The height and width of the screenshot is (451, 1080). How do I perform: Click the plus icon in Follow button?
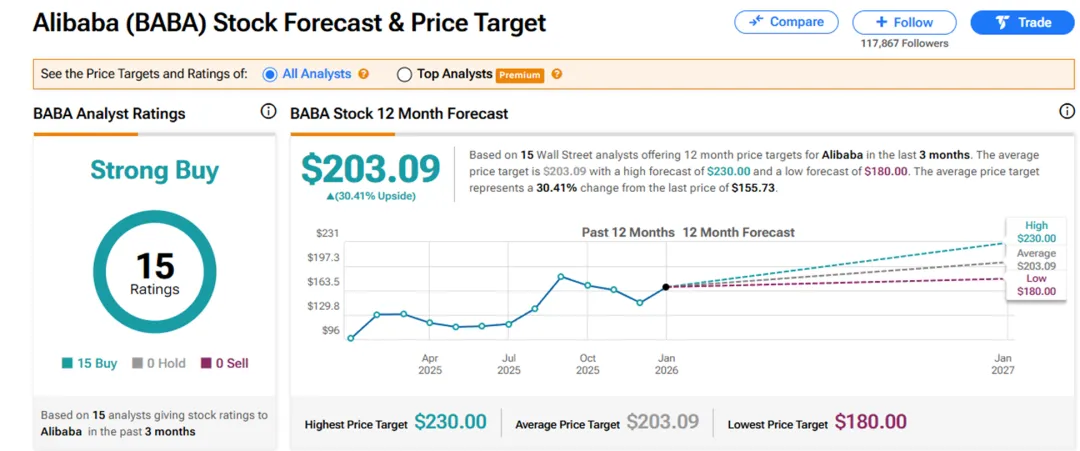click(881, 22)
